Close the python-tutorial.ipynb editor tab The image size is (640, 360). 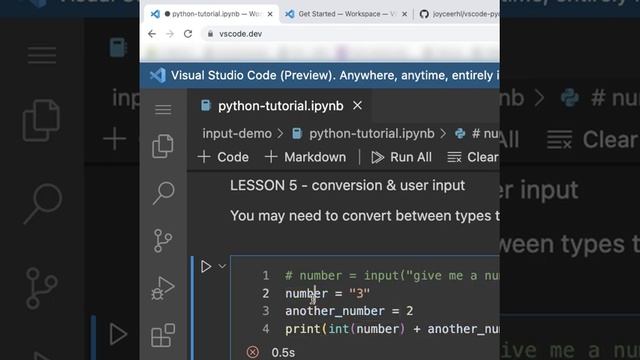point(358,106)
